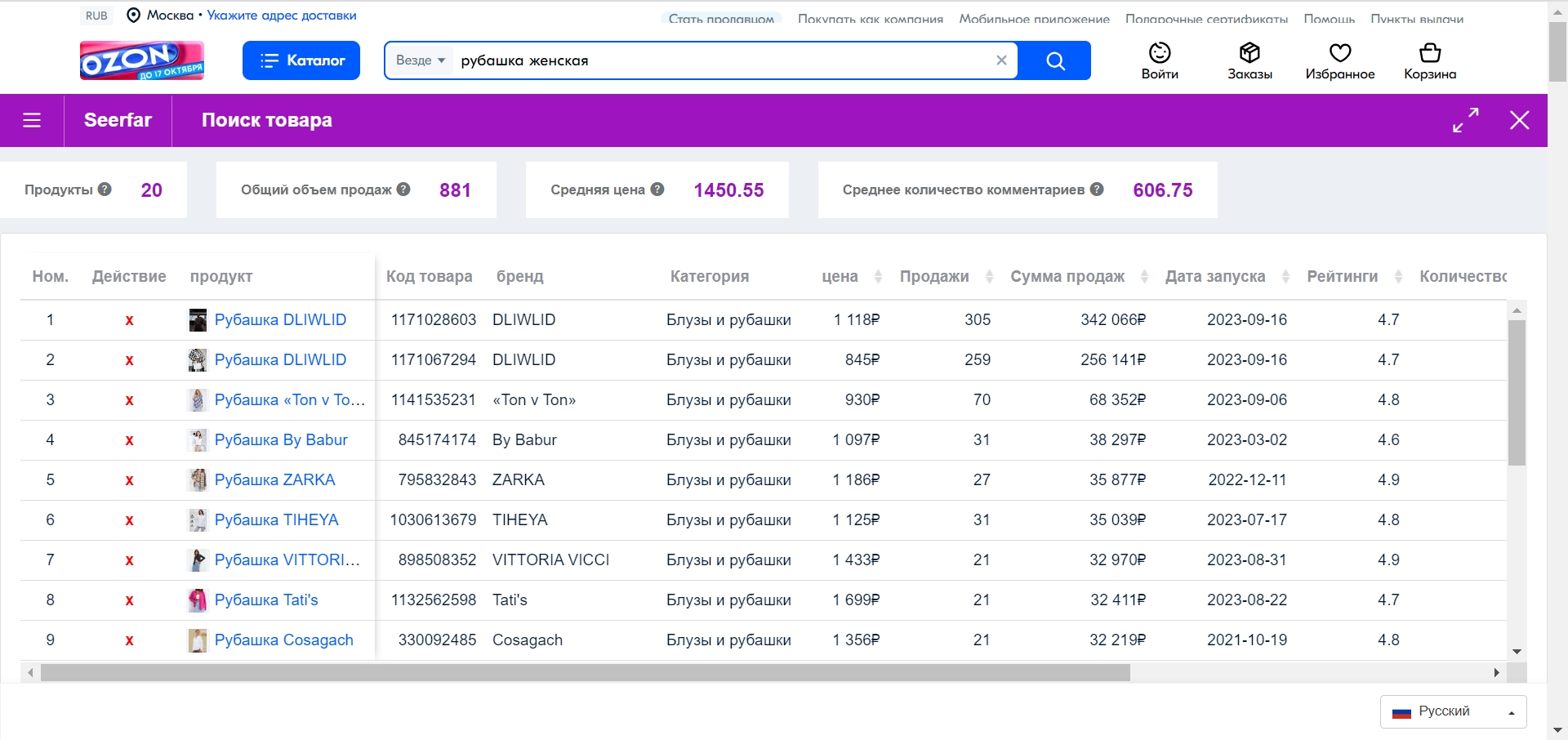1568x740 pixels.
Task: Show help for Продукты metric
Action: [x=105, y=189]
